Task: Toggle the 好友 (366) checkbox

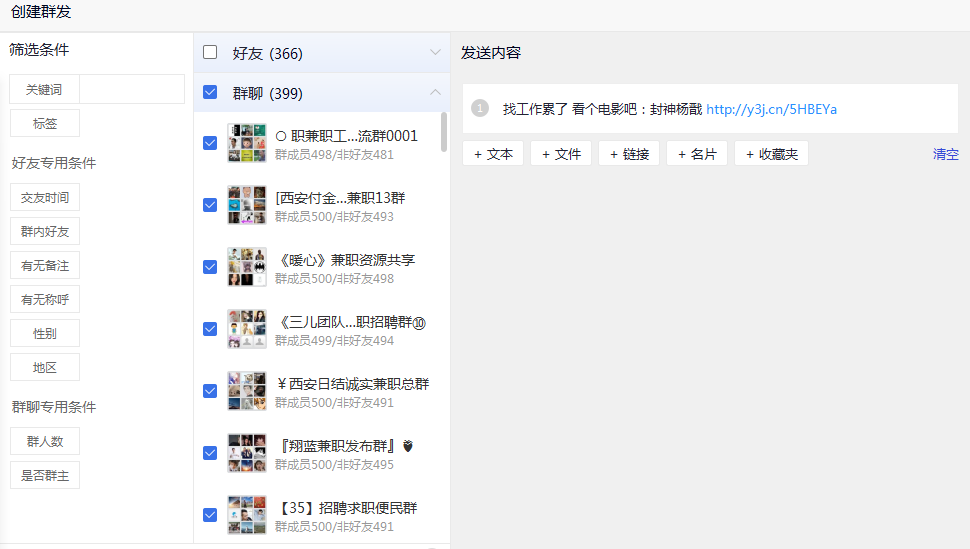Action: (x=210, y=52)
